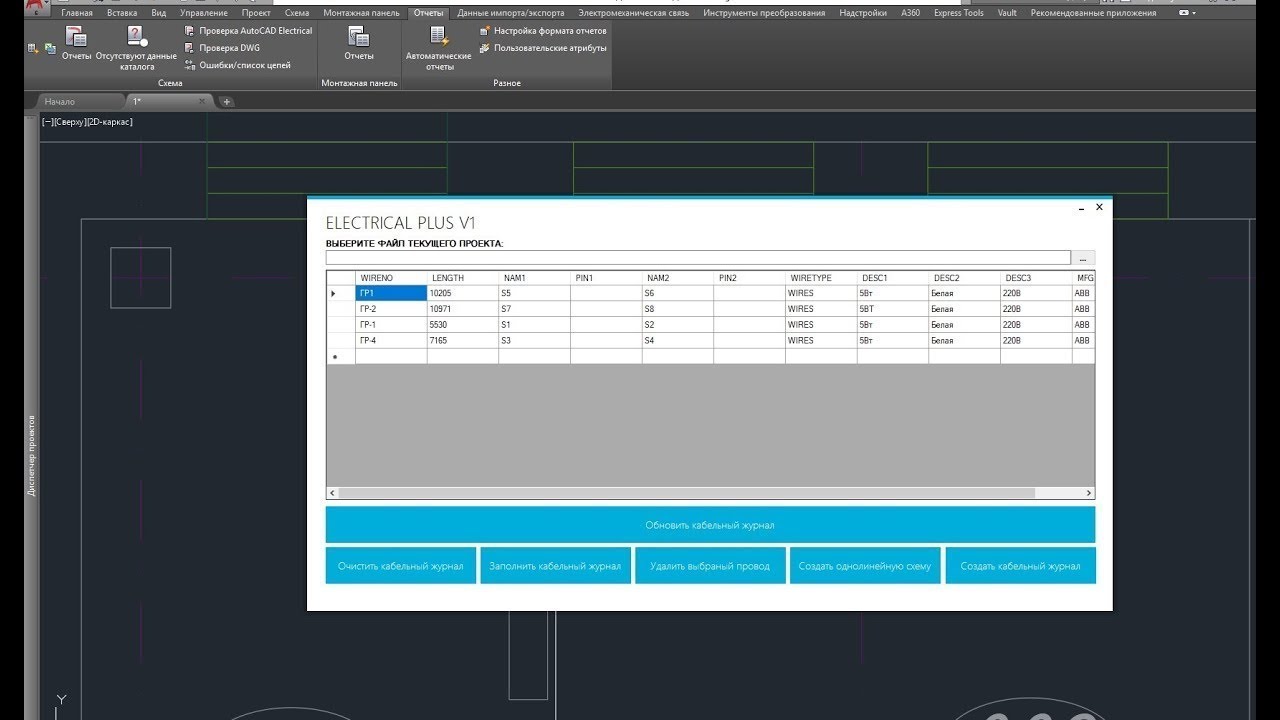Click the table horizontal scrollbar thumb
Image resolution: width=1280 pixels, height=720 pixels.
click(688, 493)
